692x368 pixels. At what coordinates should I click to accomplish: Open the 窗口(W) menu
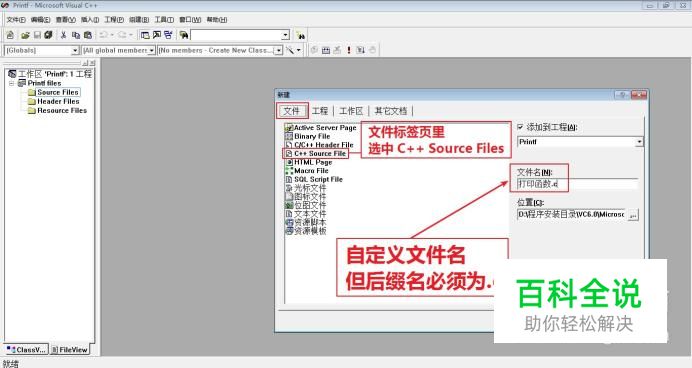[190, 20]
